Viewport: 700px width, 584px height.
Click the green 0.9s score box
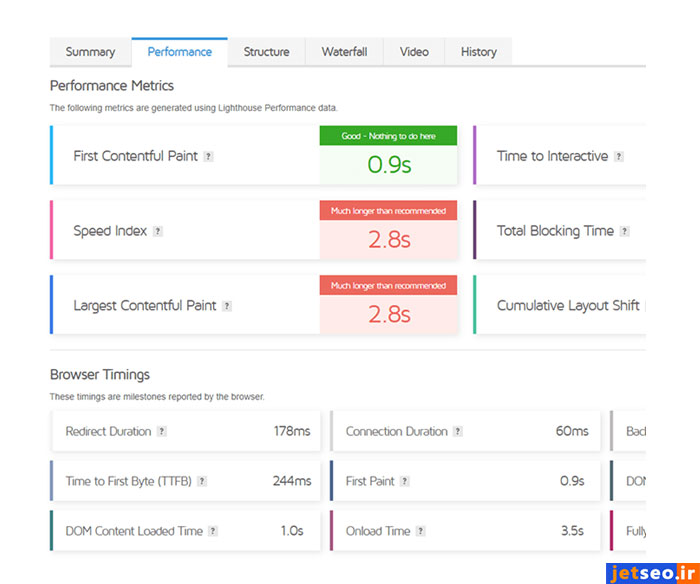click(x=388, y=165)
